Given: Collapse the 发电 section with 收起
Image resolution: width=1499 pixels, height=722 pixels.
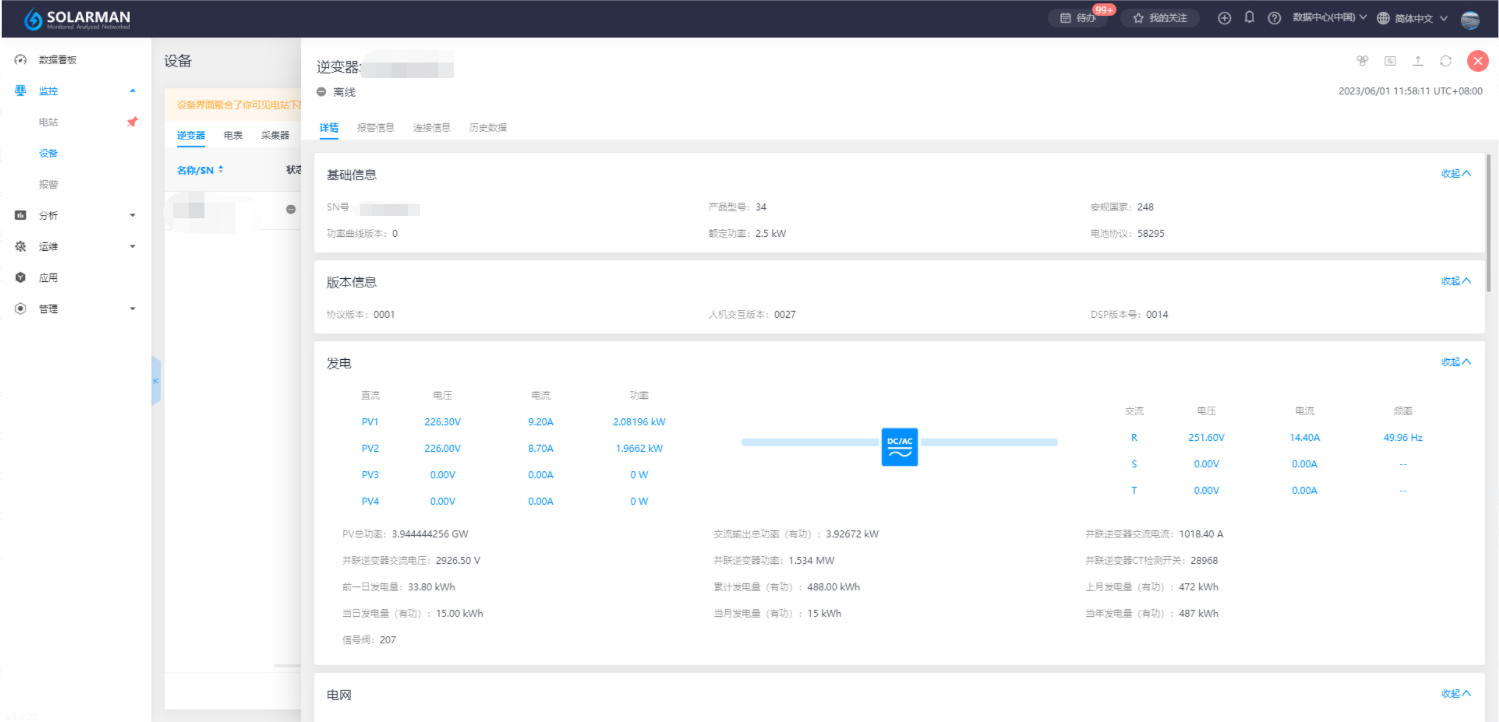Looking at the screenshot, I should [x=1455, y=362].
